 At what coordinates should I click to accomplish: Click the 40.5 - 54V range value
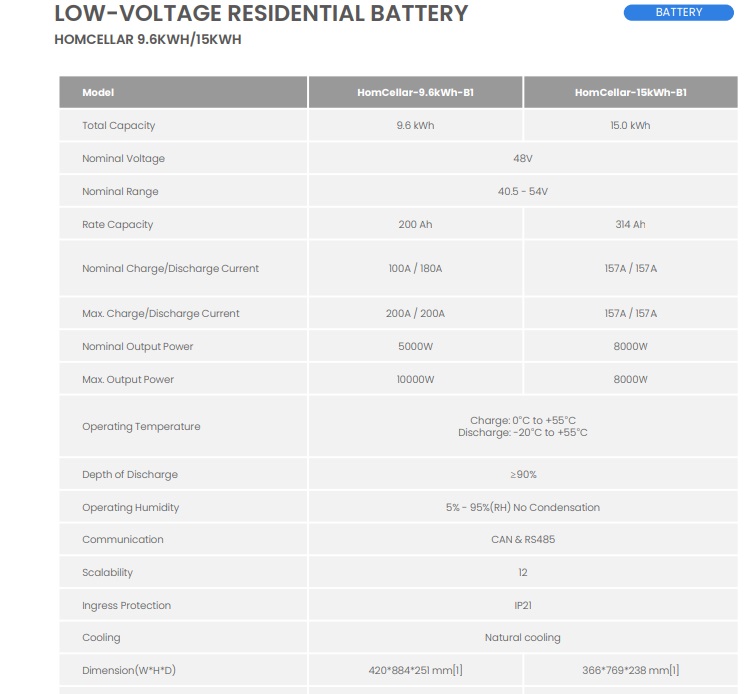tap(523, 191)
